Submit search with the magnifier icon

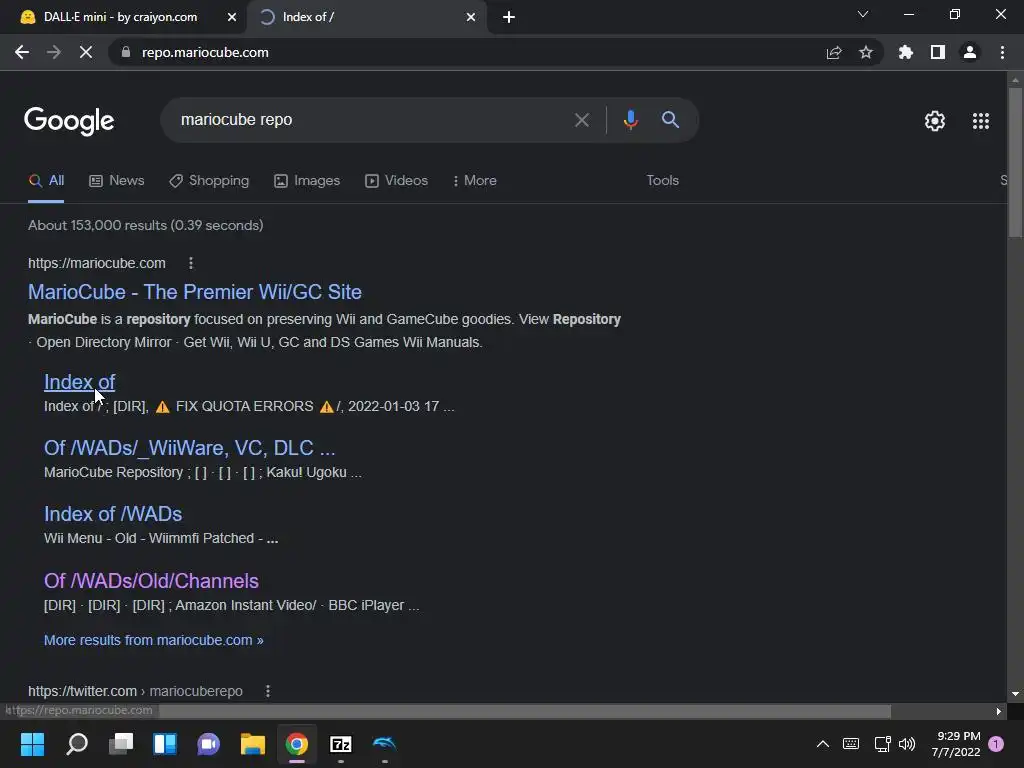click(670, 120)
